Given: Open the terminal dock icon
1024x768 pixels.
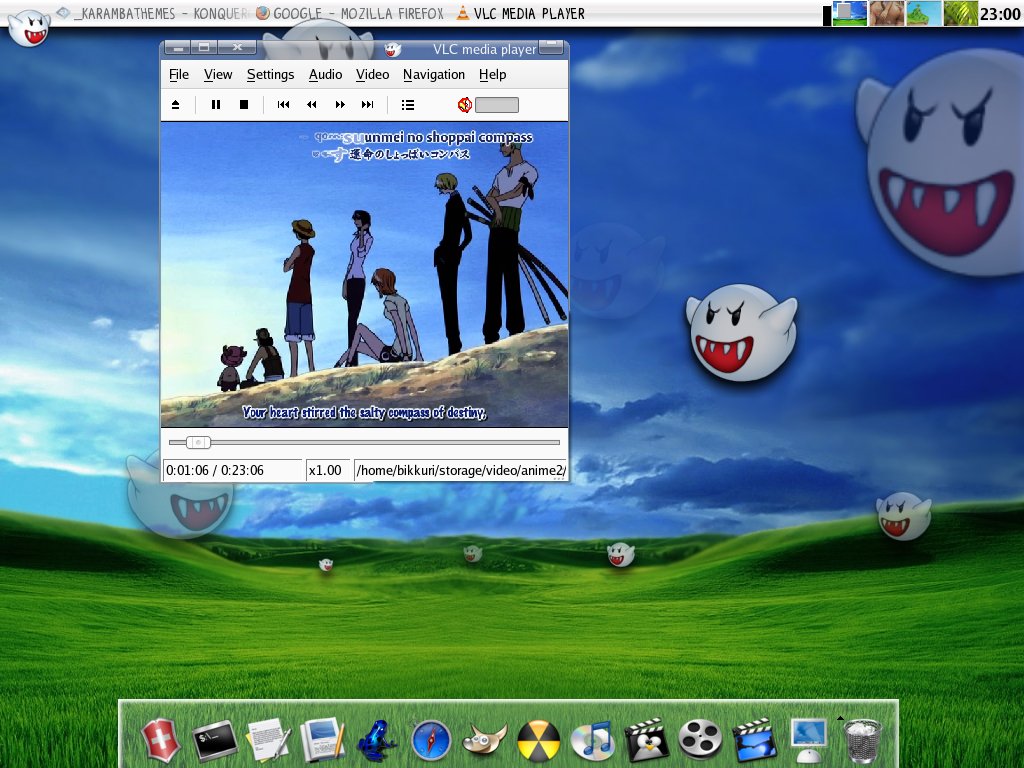Looking at the screenshot, I should click(214, 740).
